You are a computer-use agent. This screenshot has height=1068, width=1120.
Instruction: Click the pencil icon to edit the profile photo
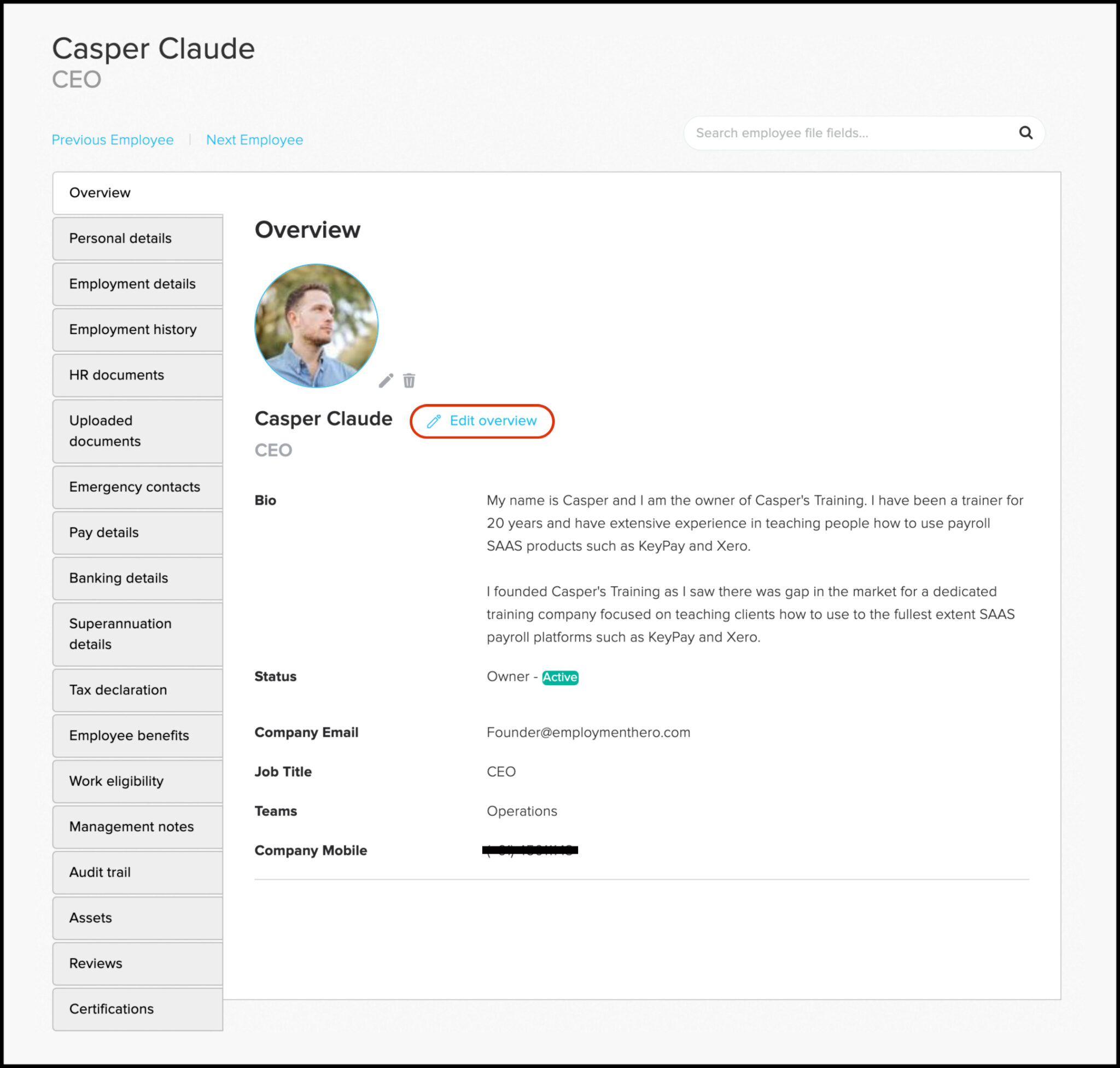386,380
